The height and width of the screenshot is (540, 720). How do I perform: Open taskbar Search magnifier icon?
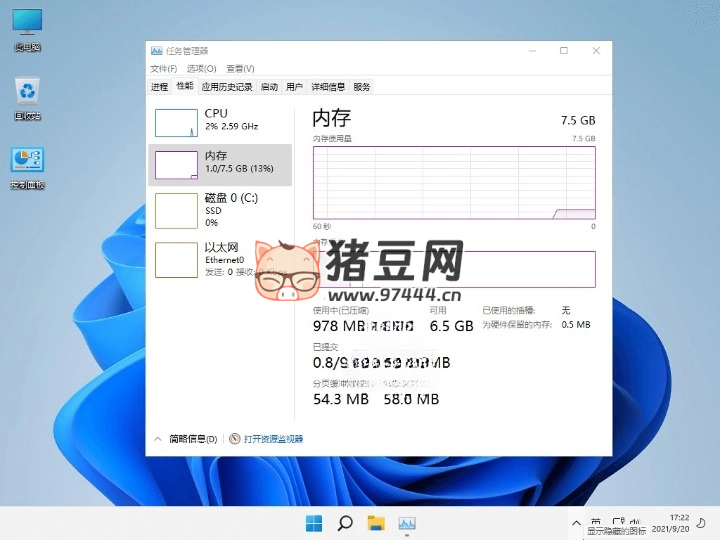click(x=345, y=523)
